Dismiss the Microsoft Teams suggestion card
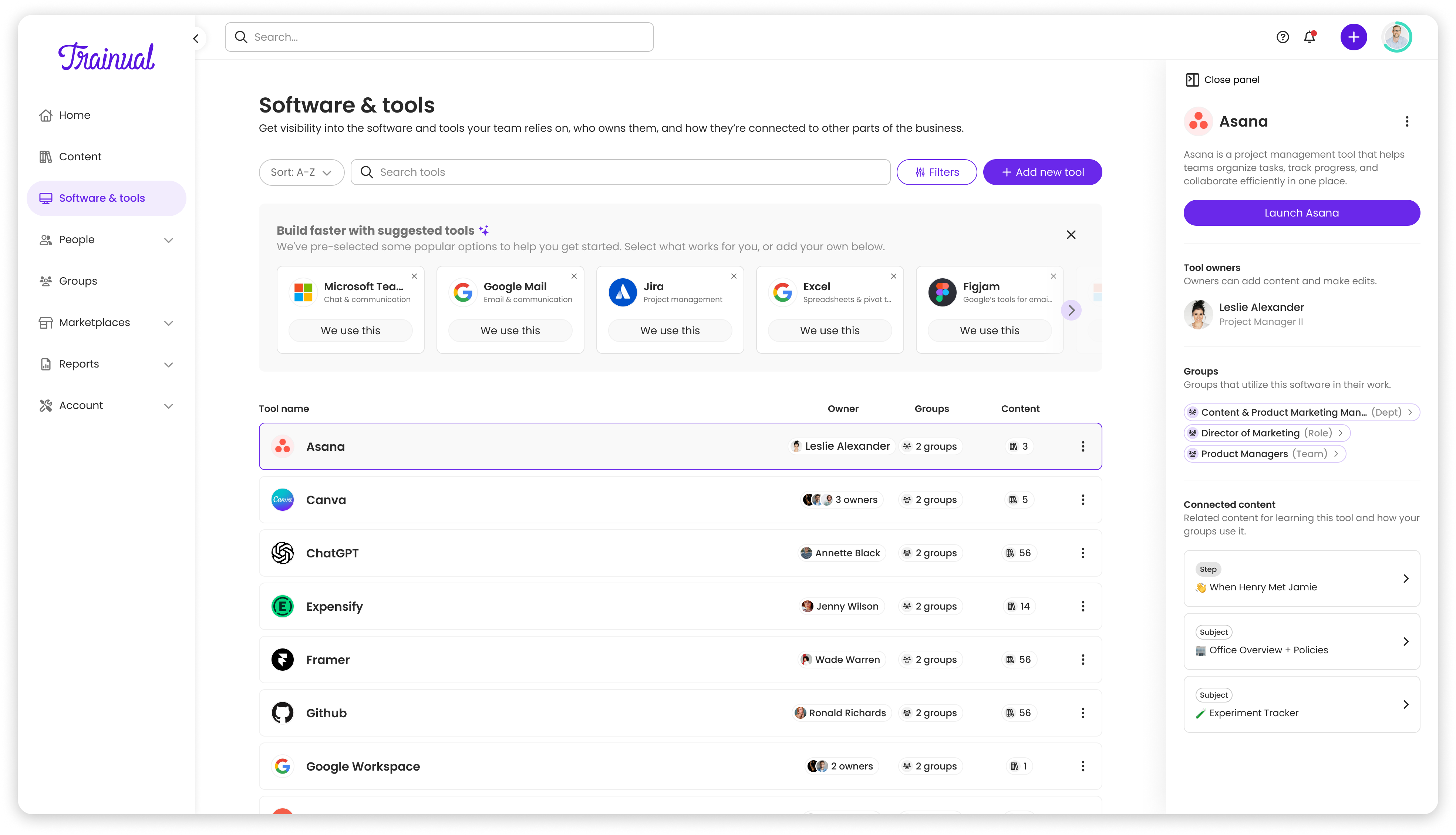 [414, 276]
